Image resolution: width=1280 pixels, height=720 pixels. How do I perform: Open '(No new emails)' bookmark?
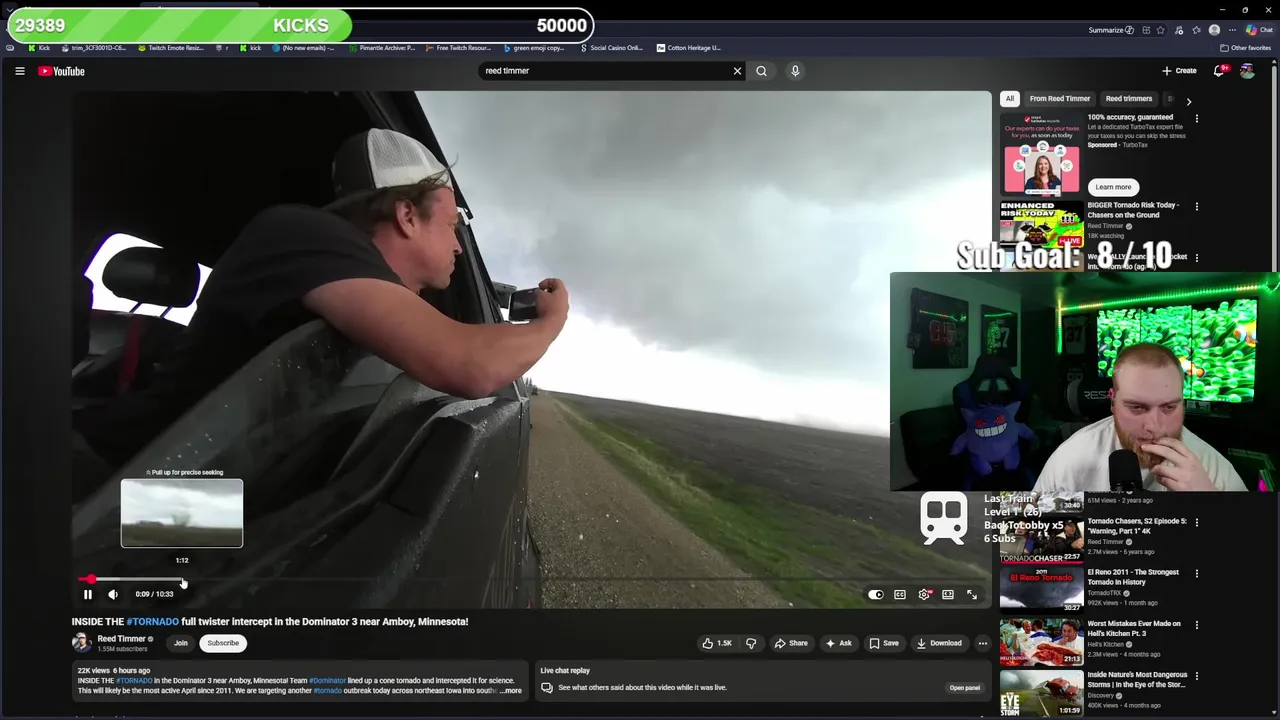click(303, 47)
